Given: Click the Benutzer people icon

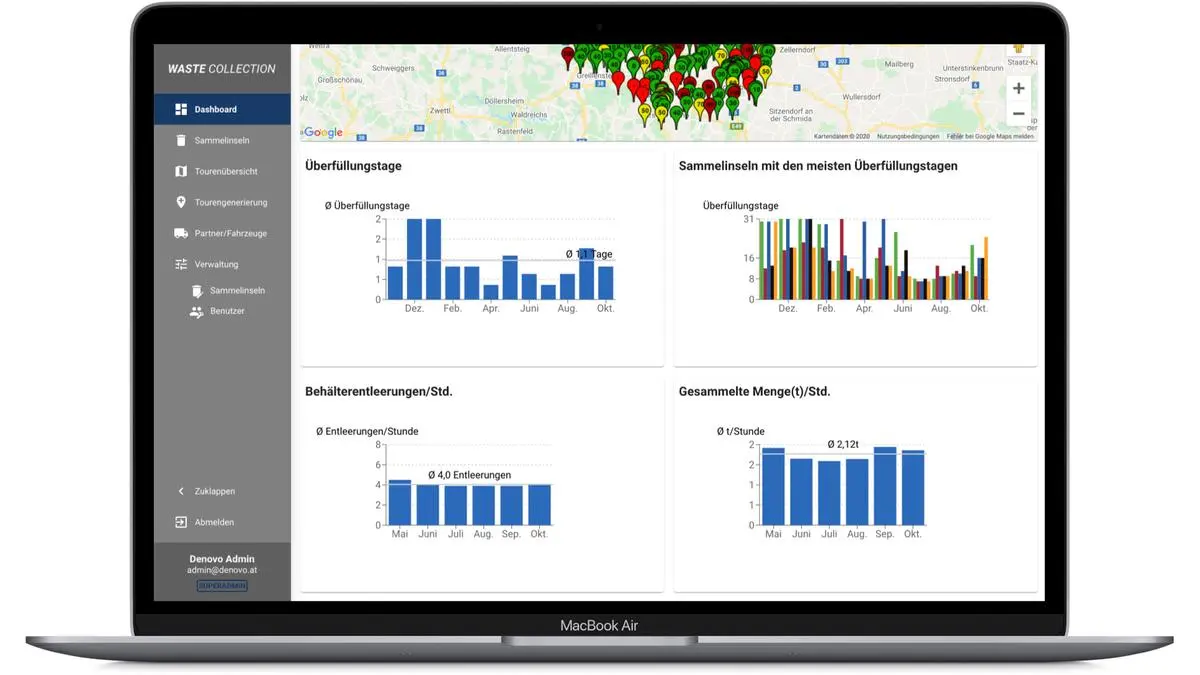Looking at the screenshot, I should (196, 311).
